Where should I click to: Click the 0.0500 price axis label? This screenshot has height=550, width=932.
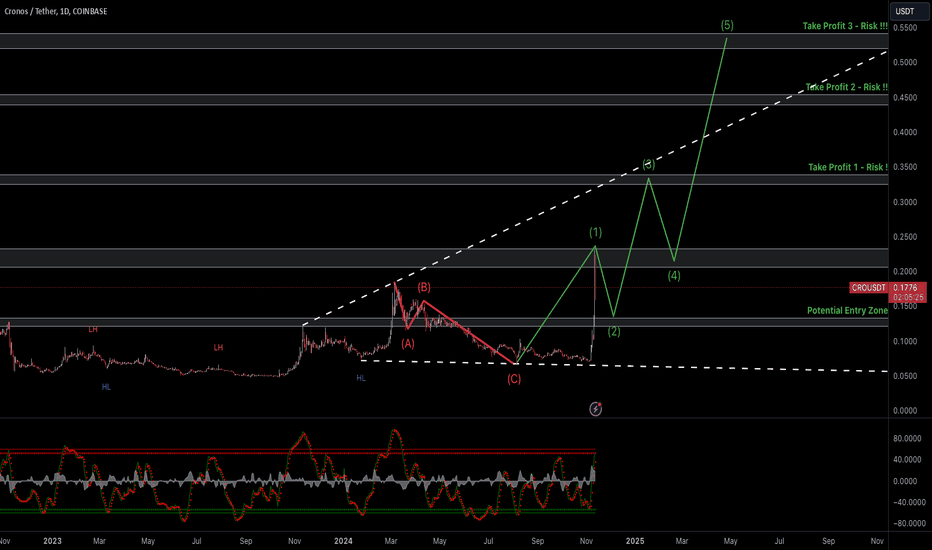[905, 376]
